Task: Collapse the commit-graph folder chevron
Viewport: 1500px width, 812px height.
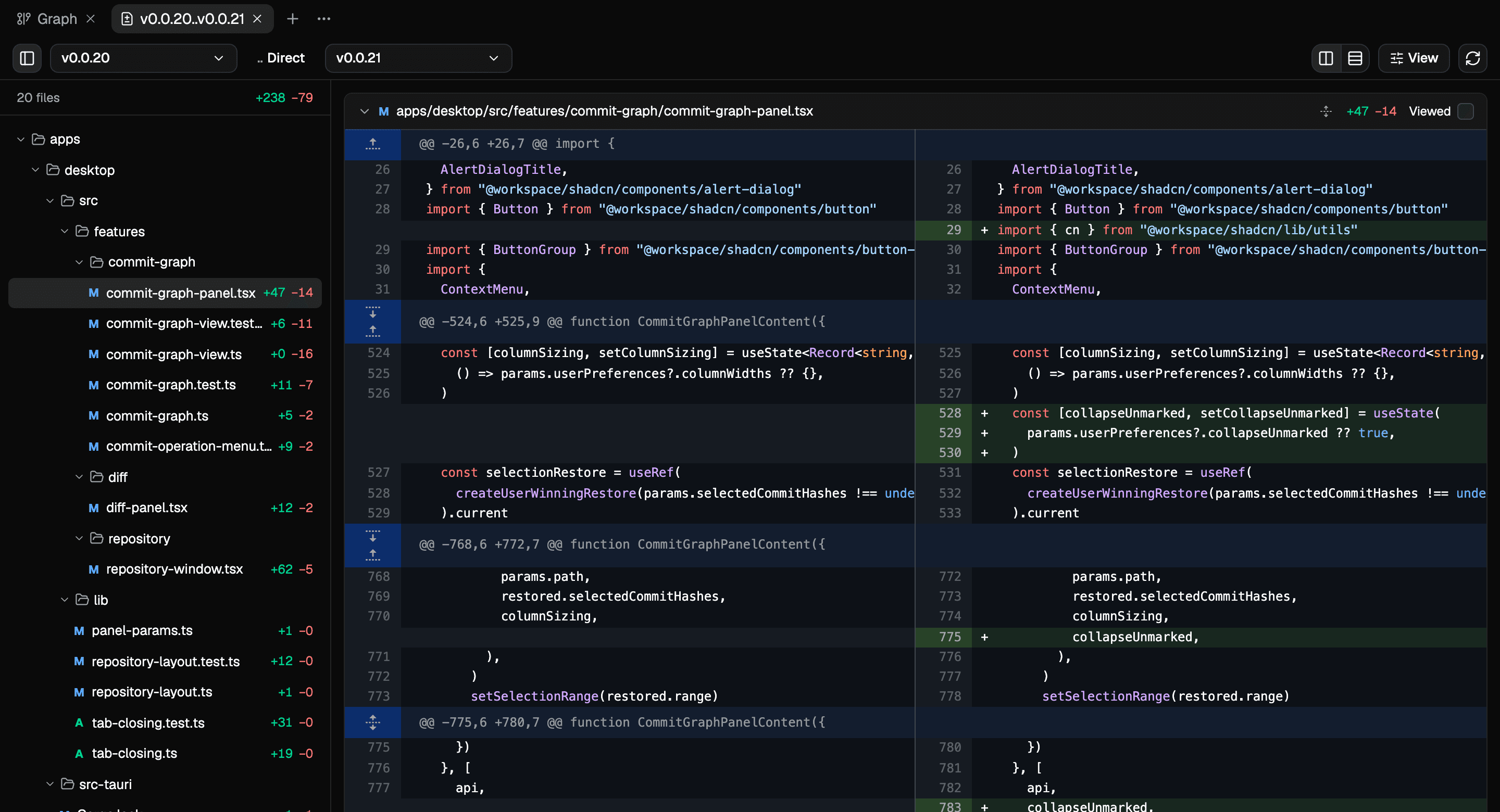Action: click(79, 262)
